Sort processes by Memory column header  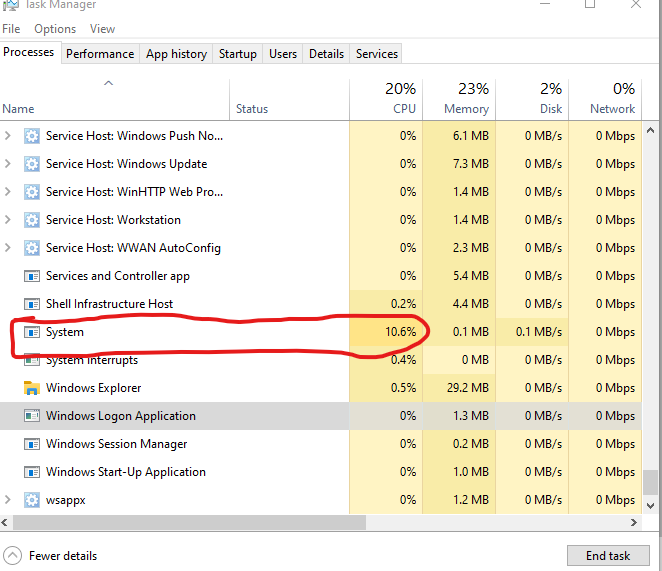459,100
